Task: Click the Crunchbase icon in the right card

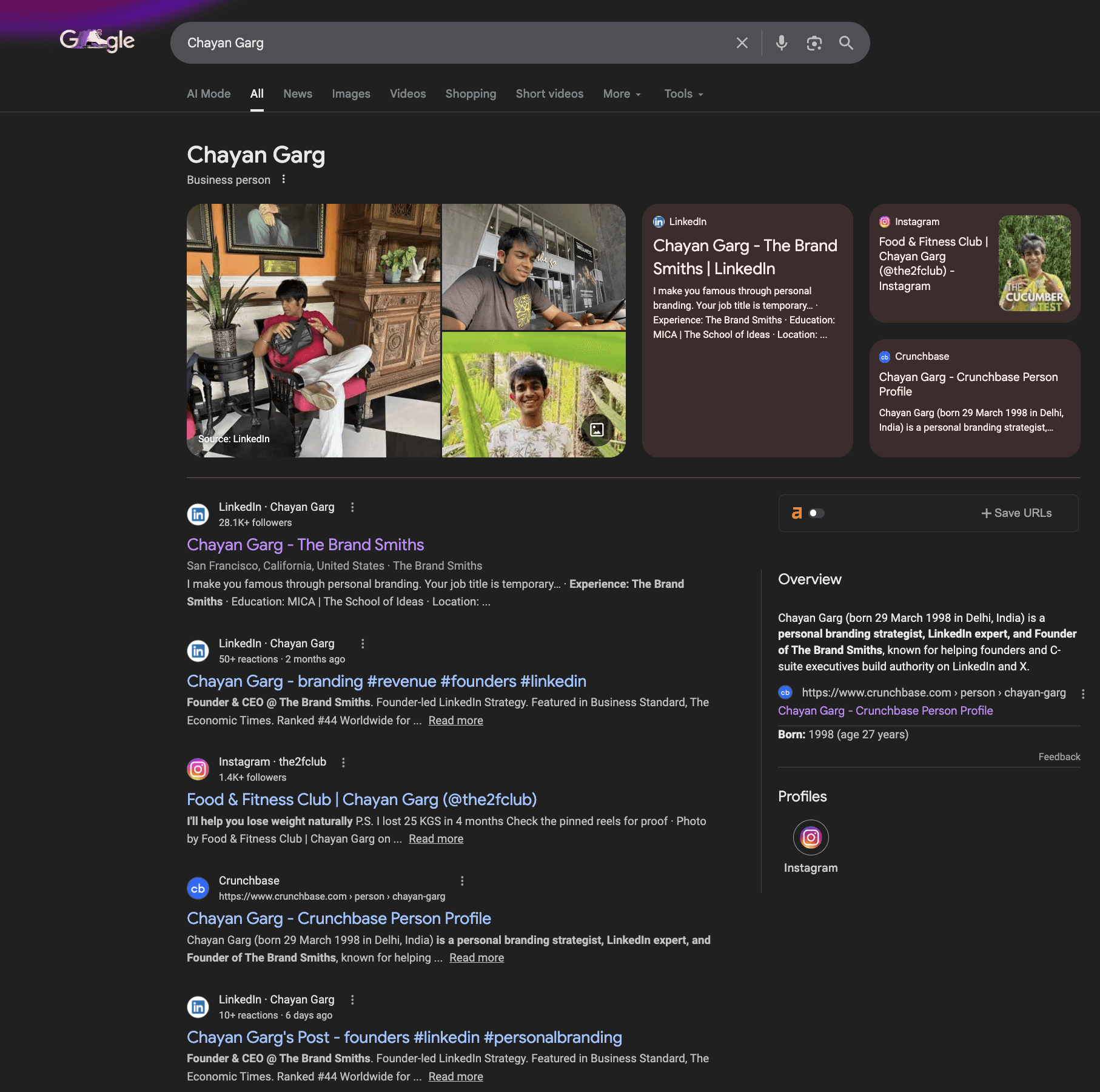Action: [885, 357]
